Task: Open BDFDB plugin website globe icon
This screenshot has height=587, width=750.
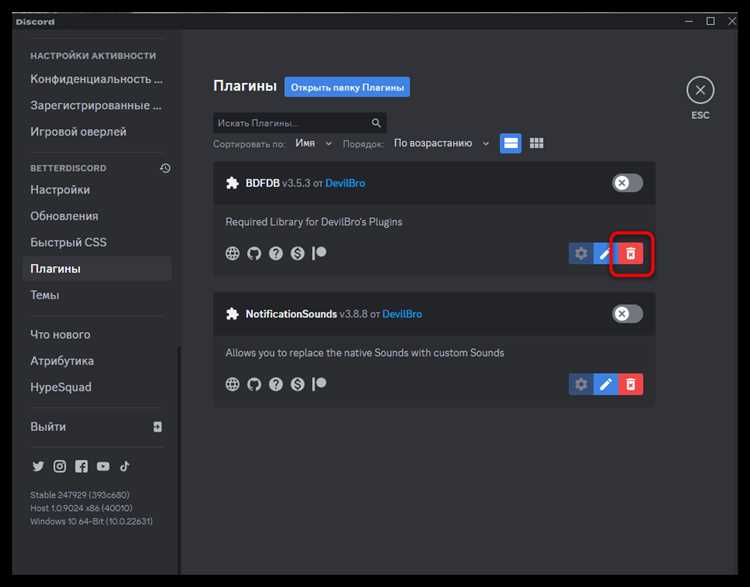Action: click(232, 253)
